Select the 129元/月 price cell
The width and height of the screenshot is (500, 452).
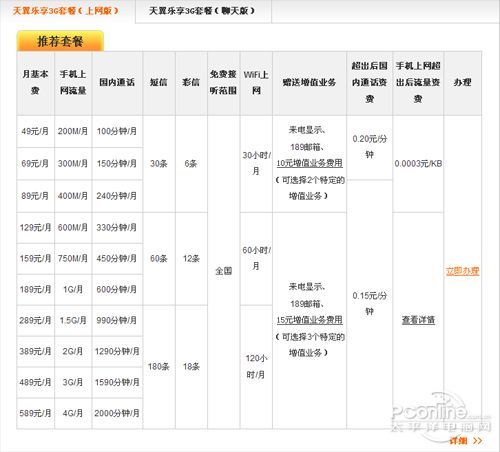pyautogui.click(x=35, y=227)
